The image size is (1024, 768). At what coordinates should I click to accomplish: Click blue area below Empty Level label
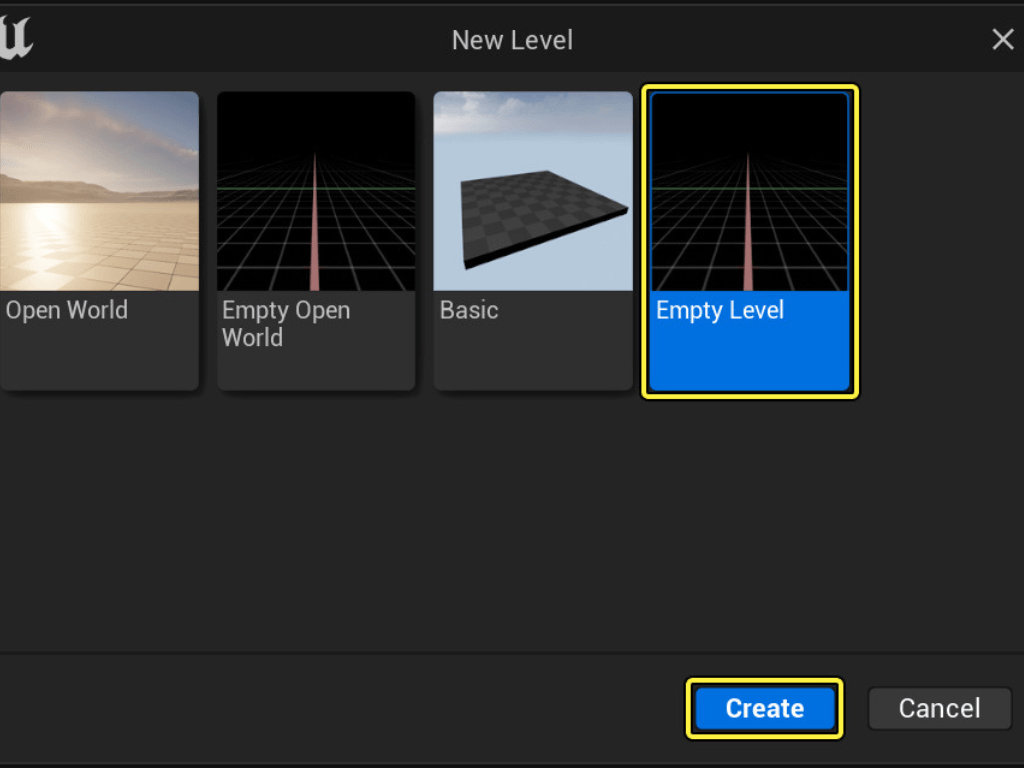point(749,358)
